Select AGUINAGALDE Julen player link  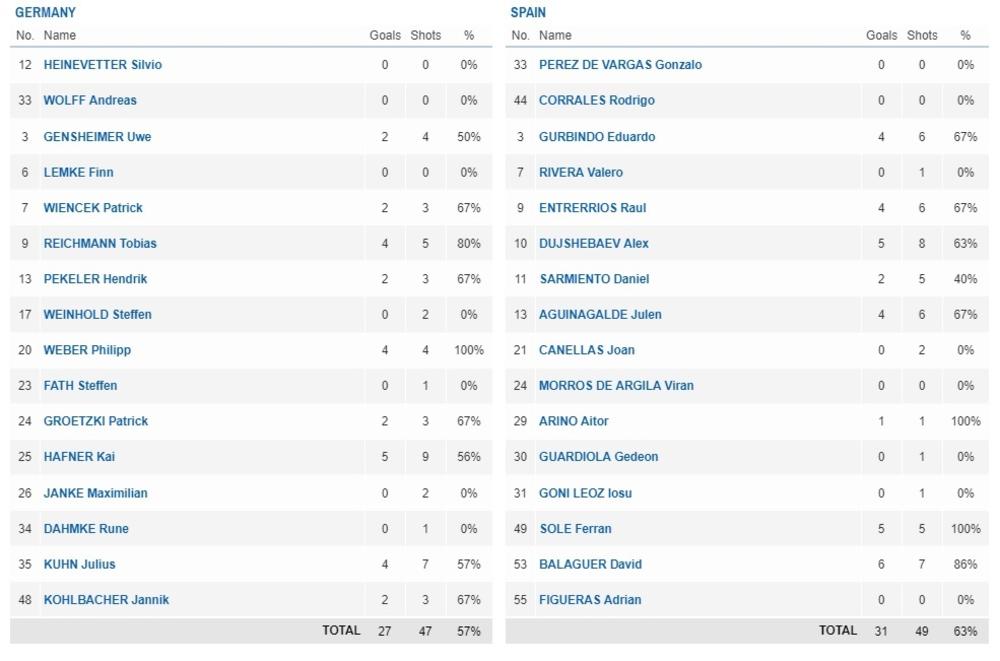pyautogui.click(x=600, y=314)
